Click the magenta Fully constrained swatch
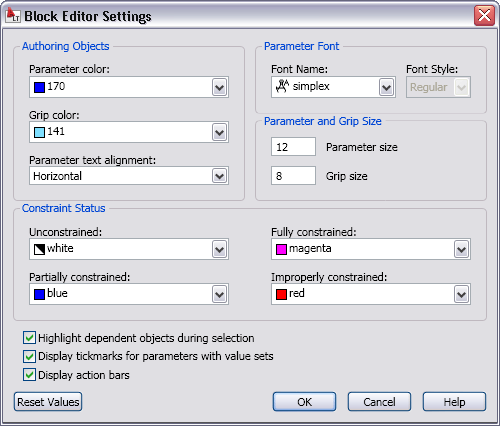The image size is (500, 426). tap(281, 249)
